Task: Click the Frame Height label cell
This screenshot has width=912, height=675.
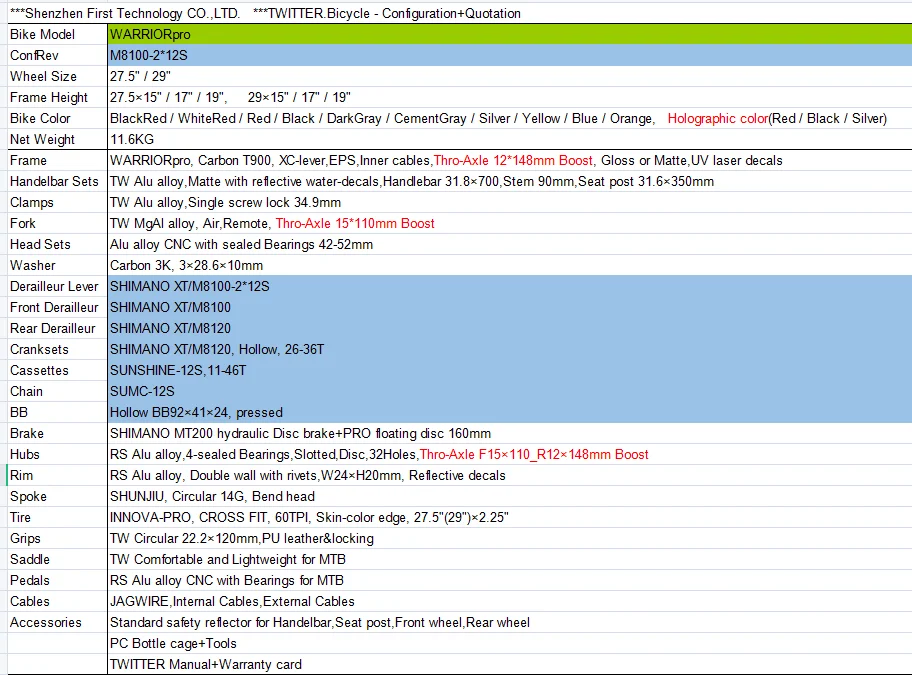Action: (x=54, y=98)
